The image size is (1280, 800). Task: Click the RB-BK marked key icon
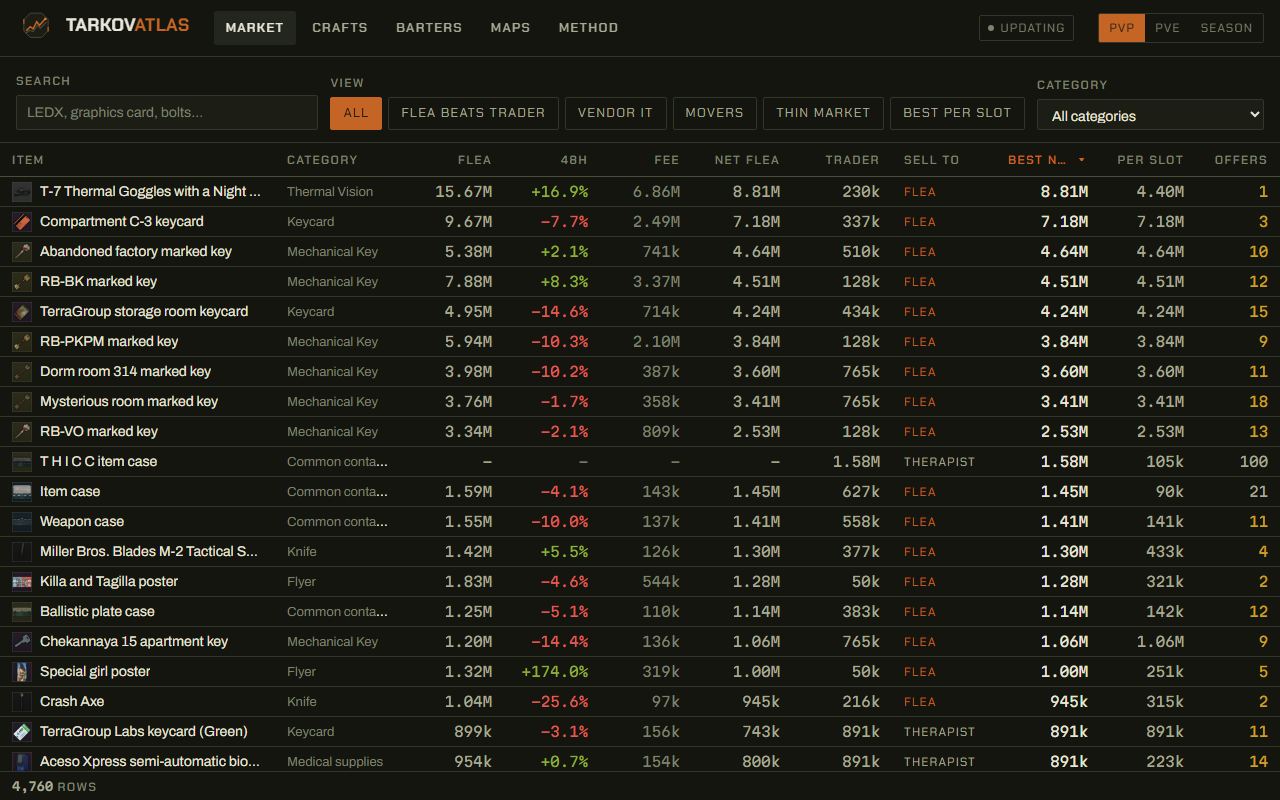22,281
